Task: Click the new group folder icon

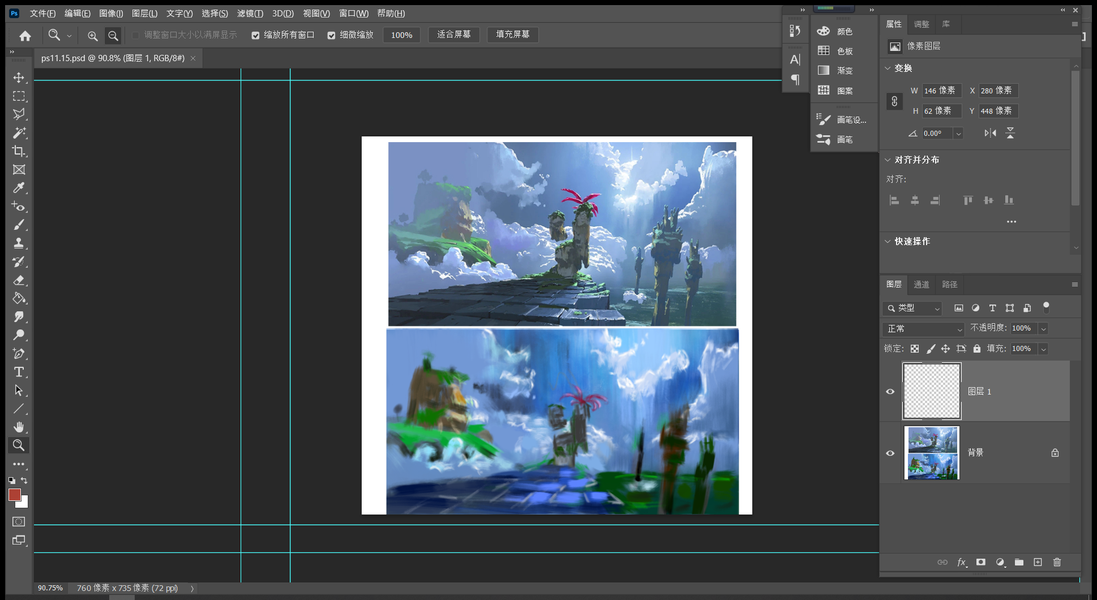Action: click(1019, 562)
